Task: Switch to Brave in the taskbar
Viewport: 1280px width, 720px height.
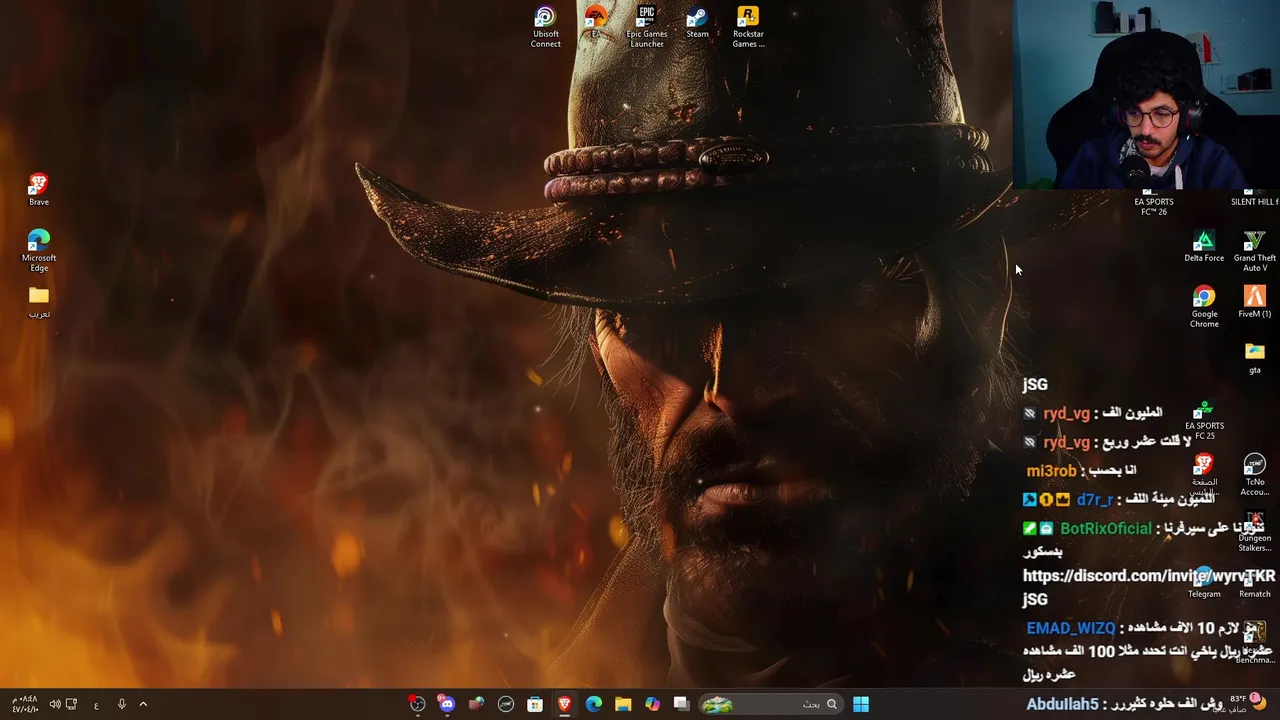Action: [564, 704]
